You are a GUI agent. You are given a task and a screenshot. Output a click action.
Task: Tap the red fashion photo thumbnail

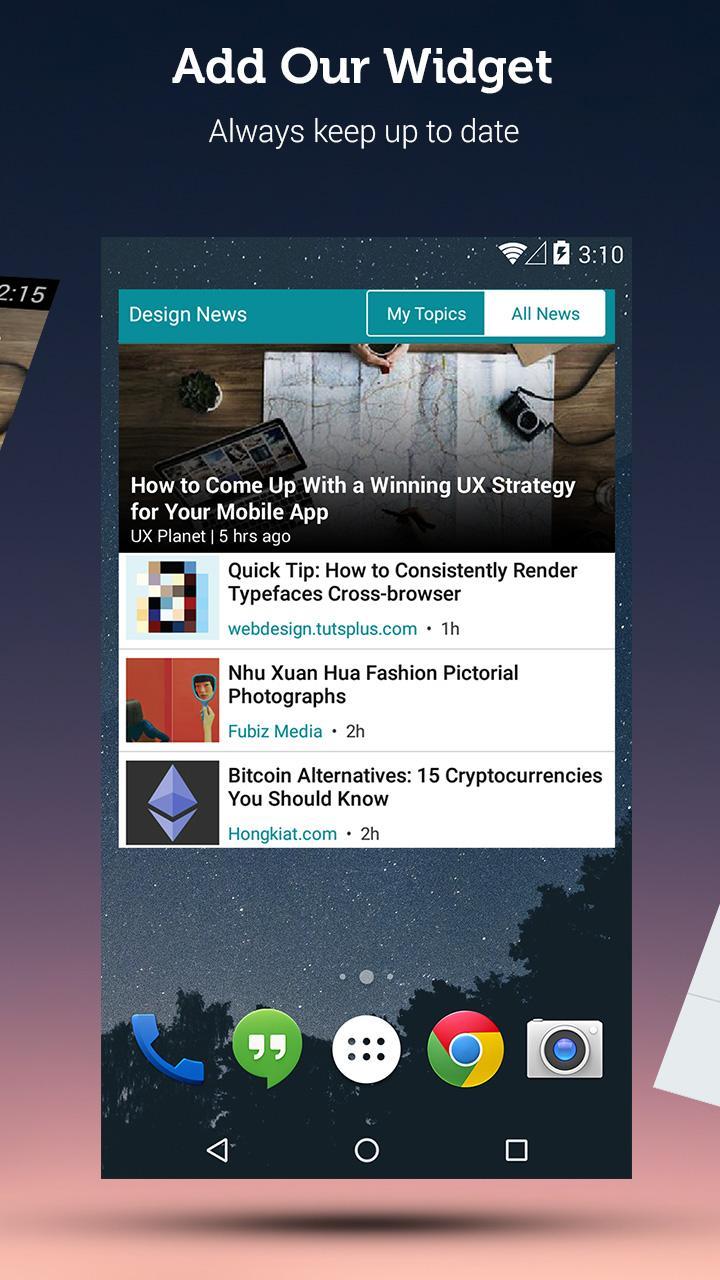(172, 700)
